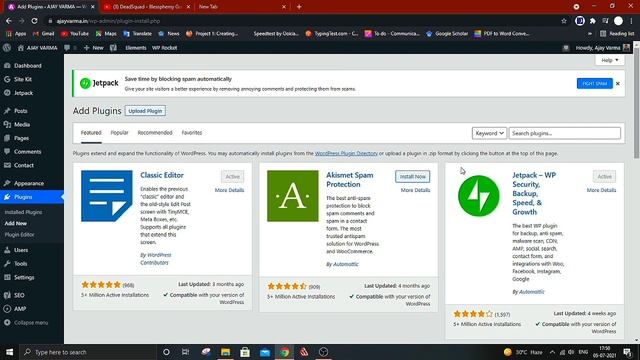Click the blue Jetpack banner action button
The height and width of the screenshot is (360, 640).
pyautogui.click(x=595, y=83)
